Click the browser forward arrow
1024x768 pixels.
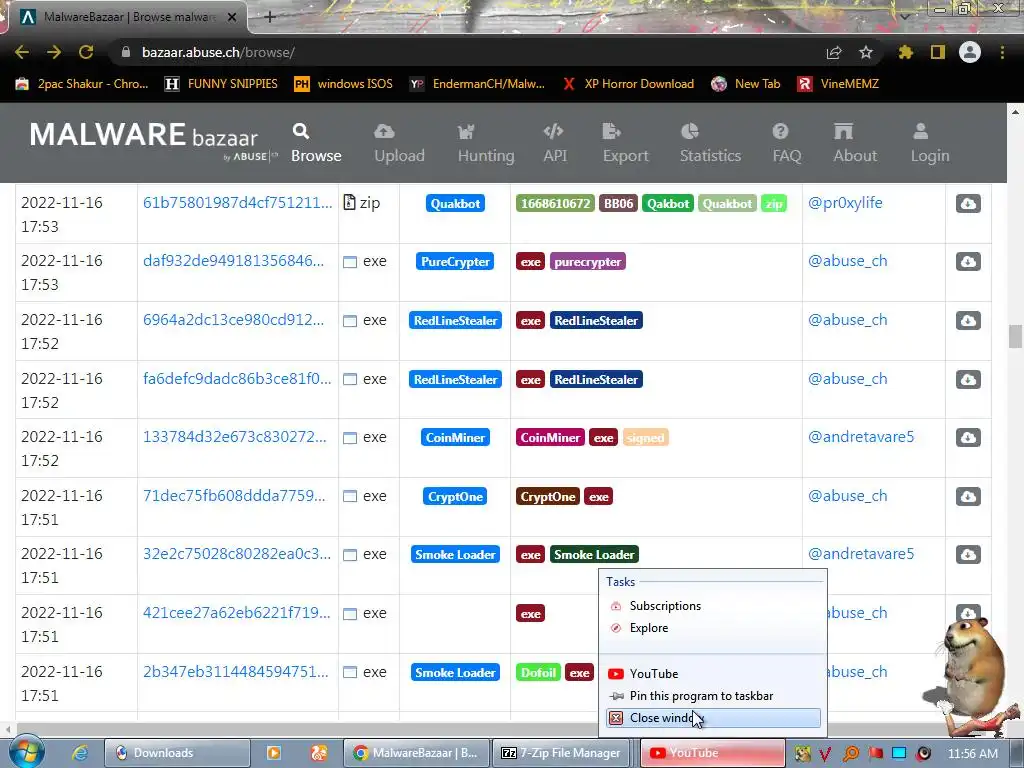pyautogui.click(x=54, y=52)
